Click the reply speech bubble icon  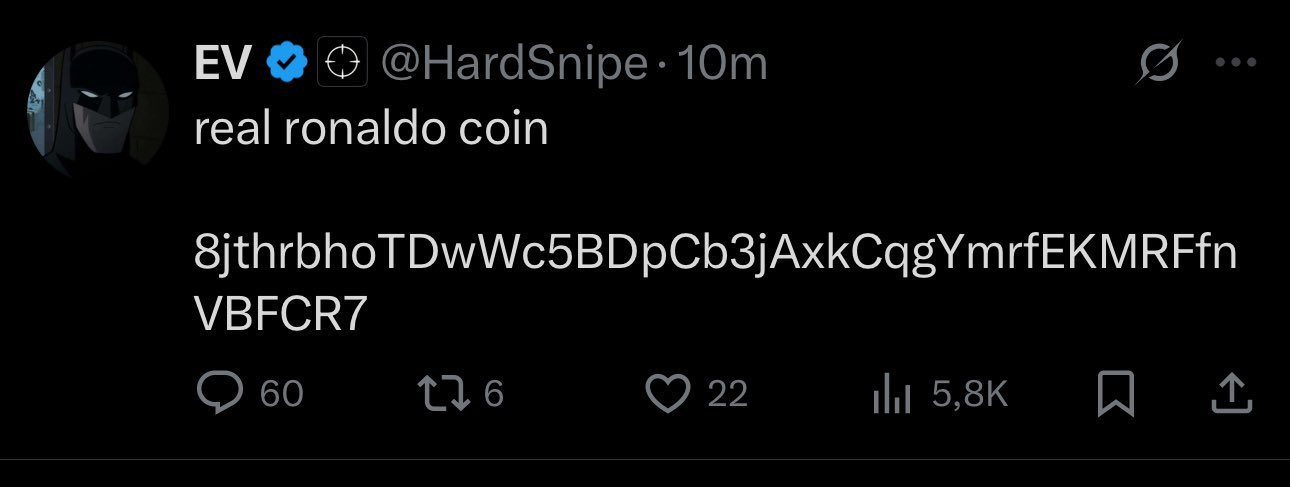pyautogui.click(x=219, y=393)
